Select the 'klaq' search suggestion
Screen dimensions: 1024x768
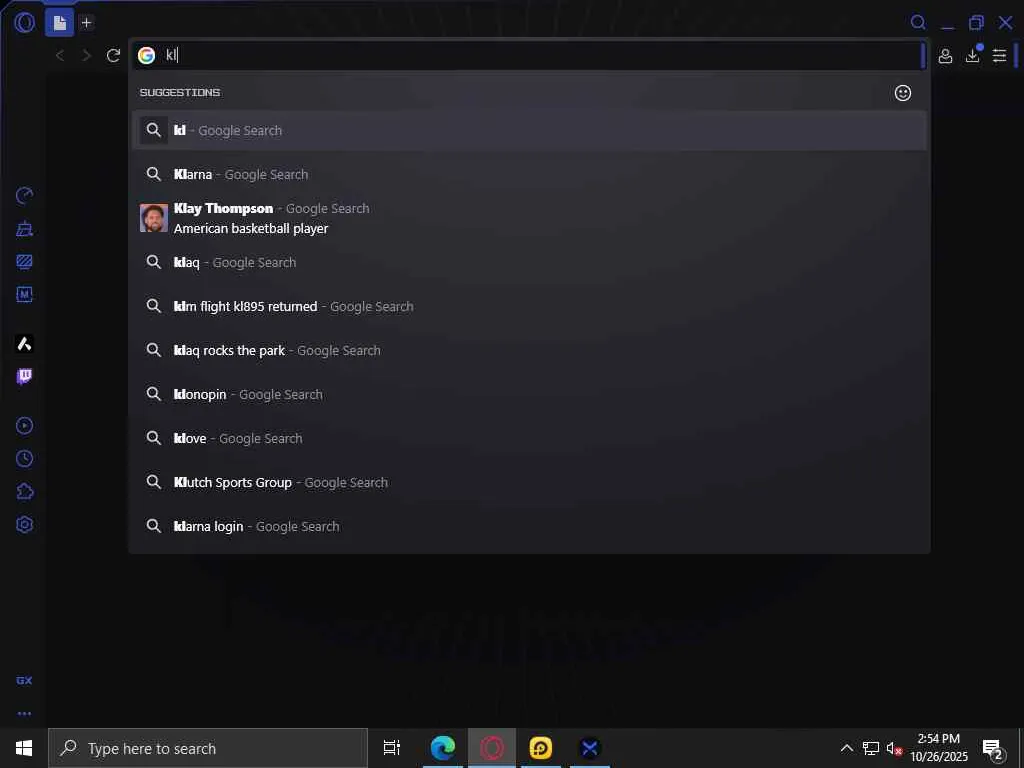pyautogui.click(x=529, y=263)
